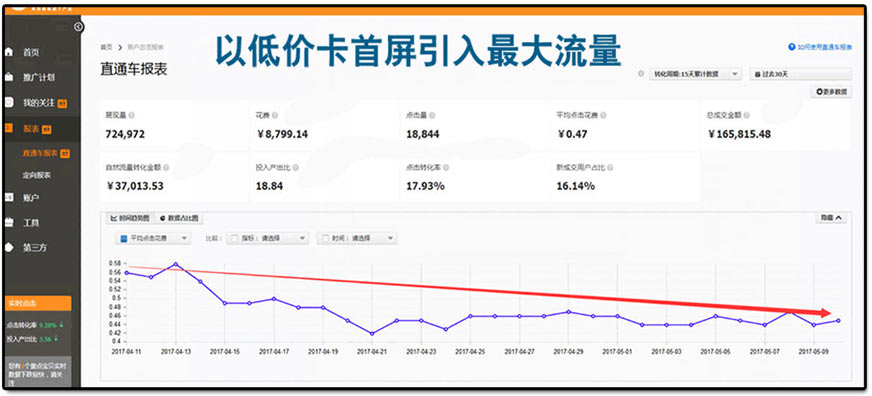The width and height of the screenshot is (872, 396).
Task: Click the 首页 home icon in sidebar
Action: coord(8,52)
